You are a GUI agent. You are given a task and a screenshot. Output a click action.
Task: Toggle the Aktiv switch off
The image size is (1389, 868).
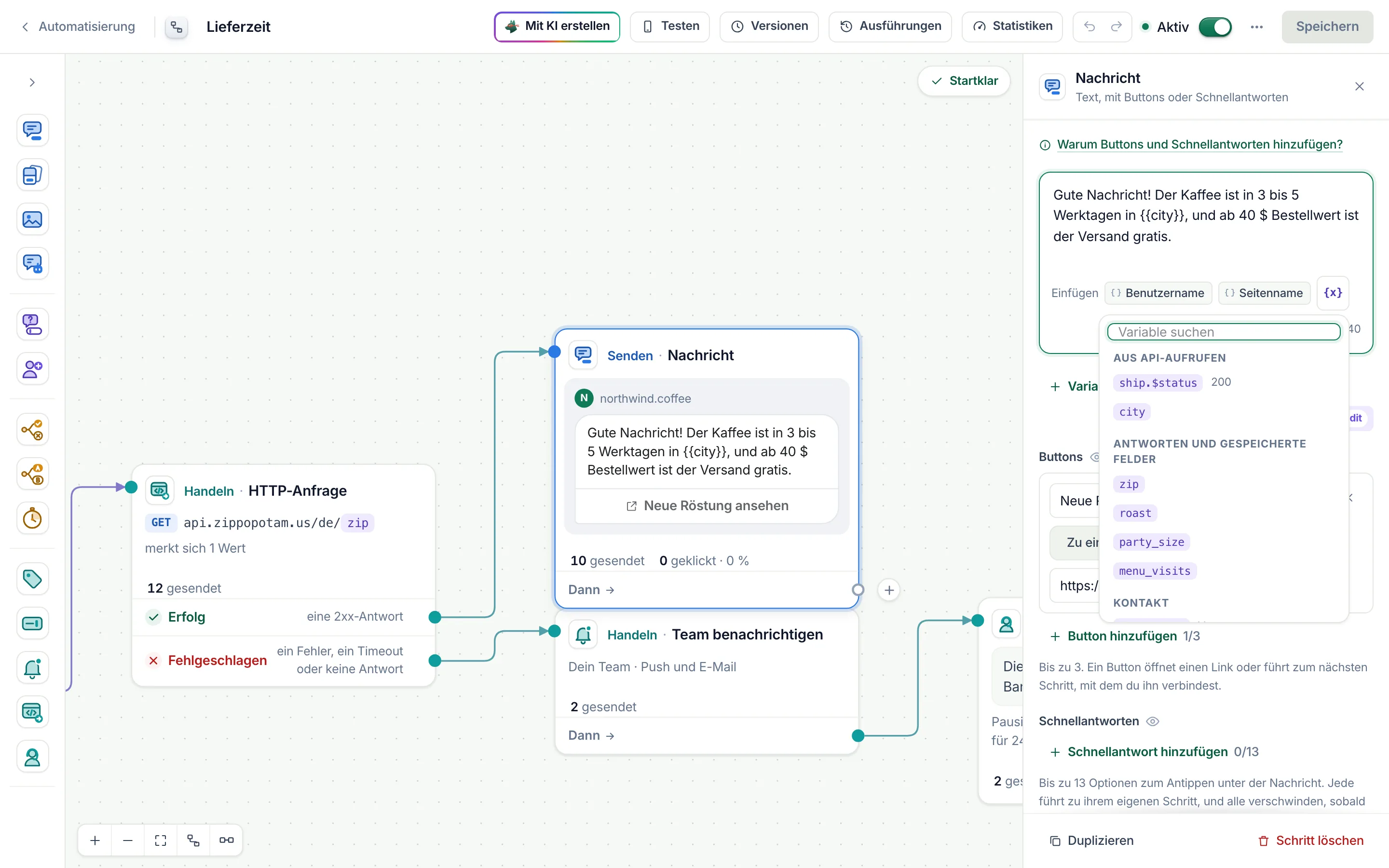1215,27
